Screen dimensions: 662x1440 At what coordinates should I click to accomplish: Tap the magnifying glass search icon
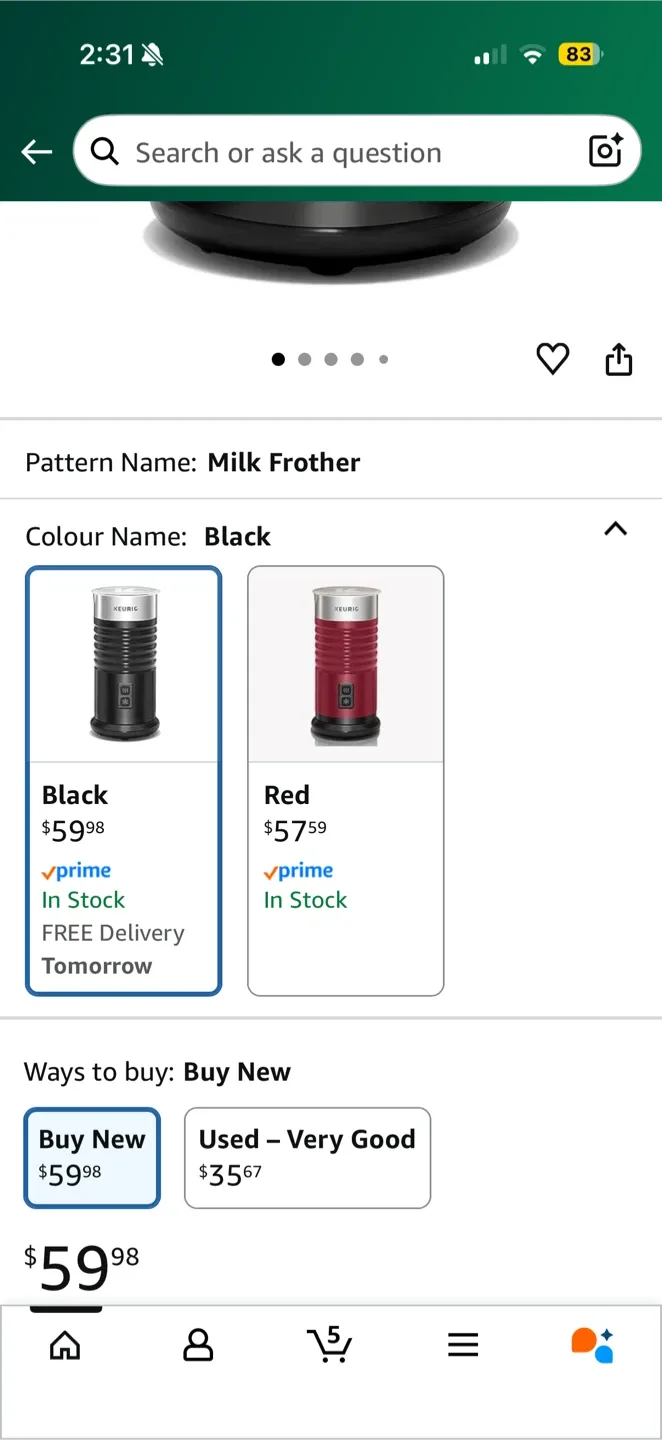pyautogui.click(x=104, y=151)
